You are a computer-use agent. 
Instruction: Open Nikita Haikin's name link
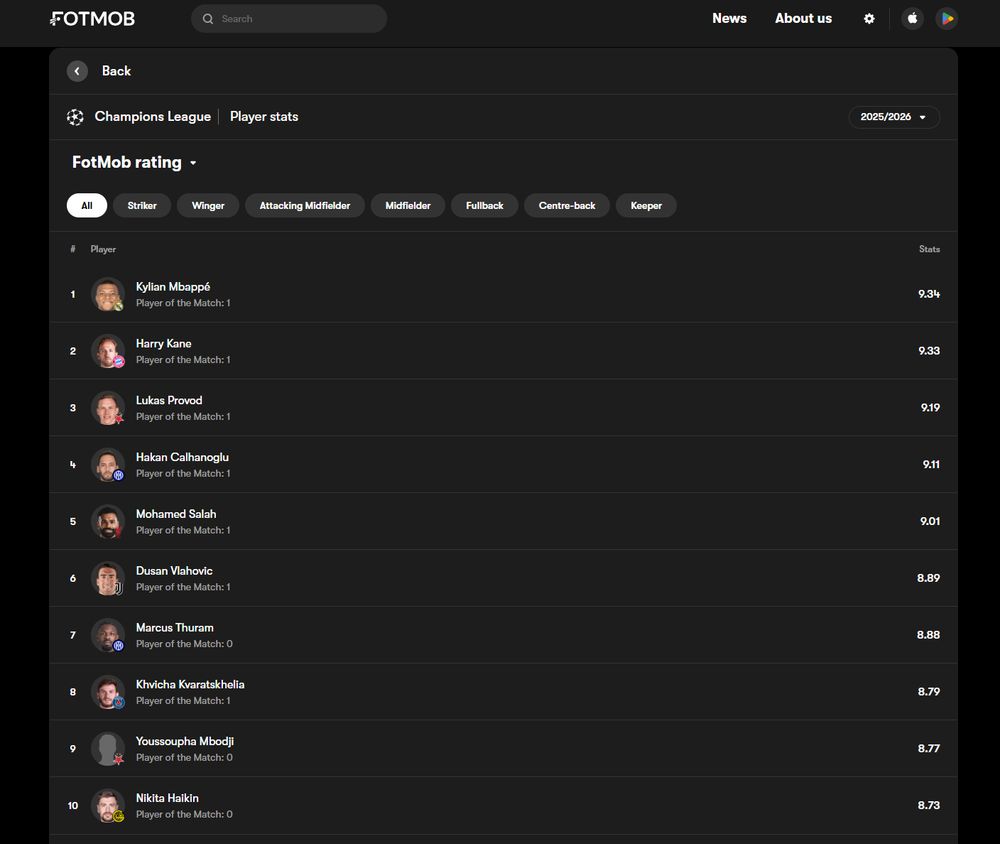pos(167,798)
